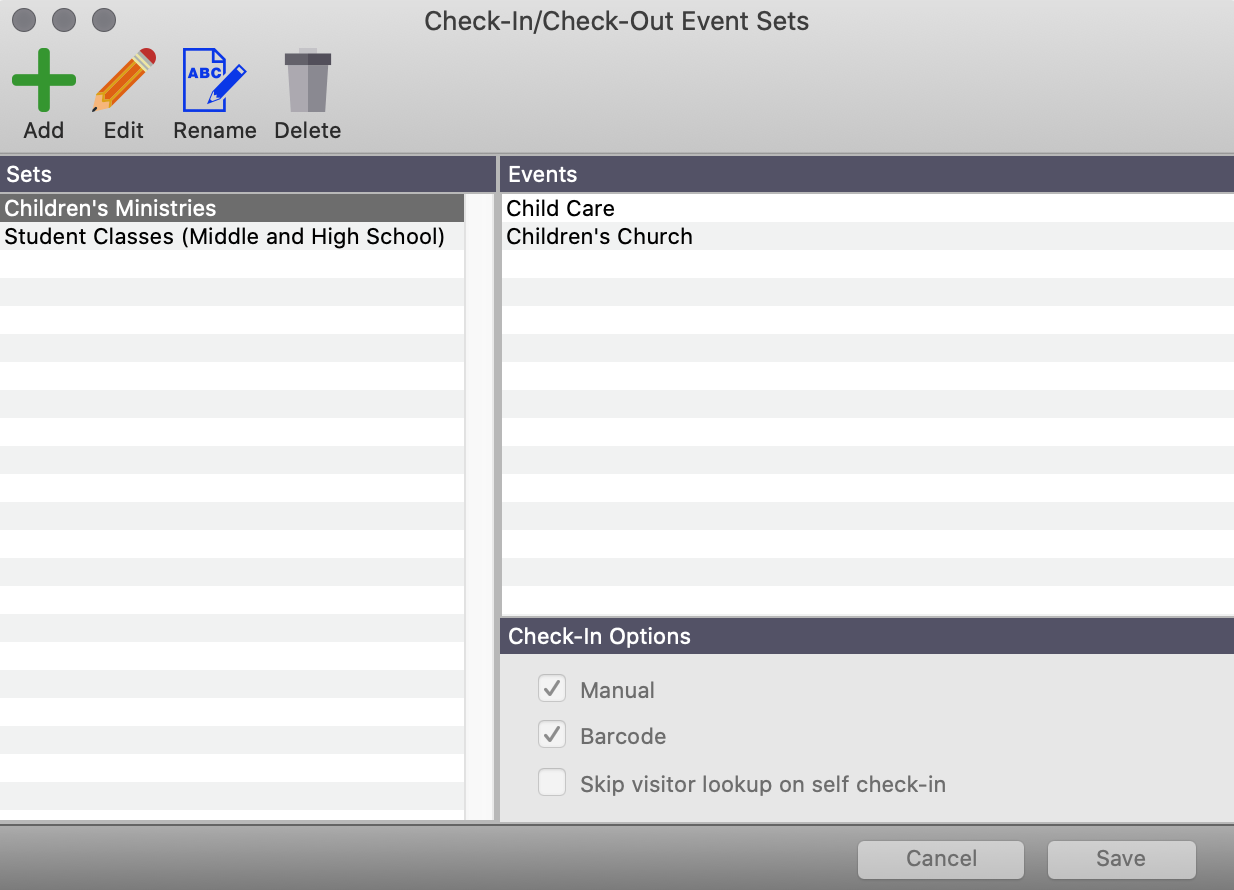Select the Student Classes event set
Viewport: 1234px width, 890px height.
tap(224, 237)
